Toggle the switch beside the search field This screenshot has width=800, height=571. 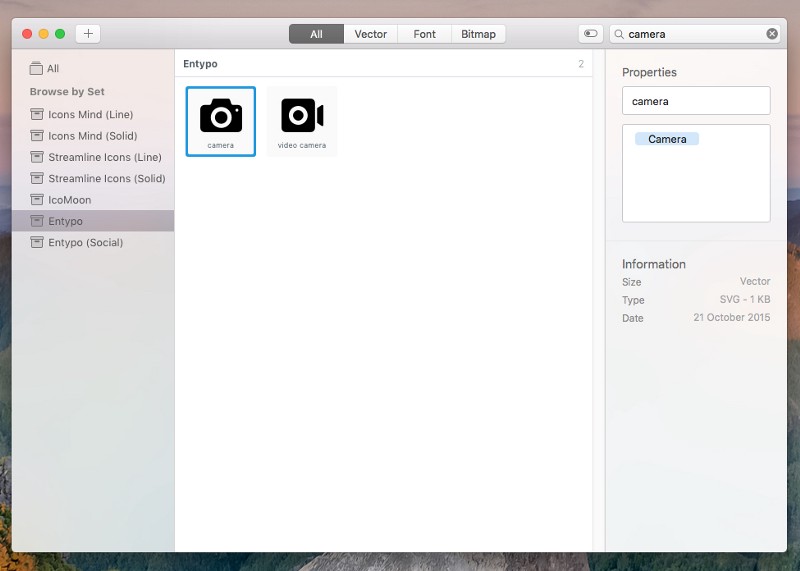click(x=591, y=34)
